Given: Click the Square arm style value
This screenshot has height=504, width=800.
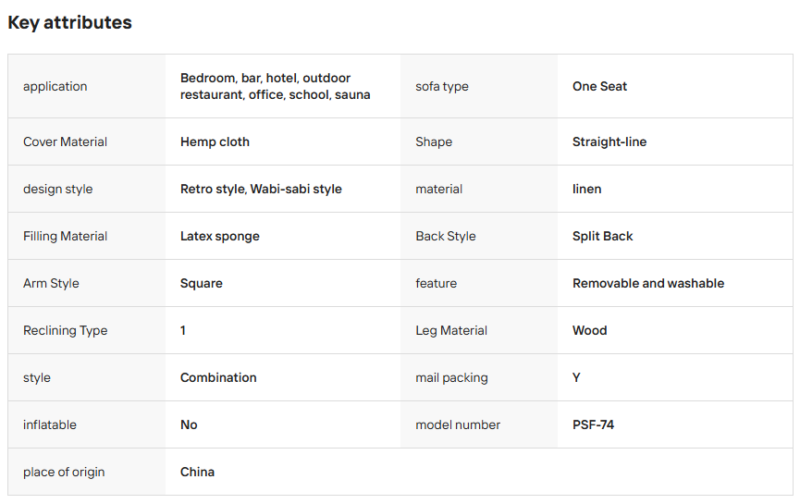Looking at the screenshot, I should coord(201,283).
